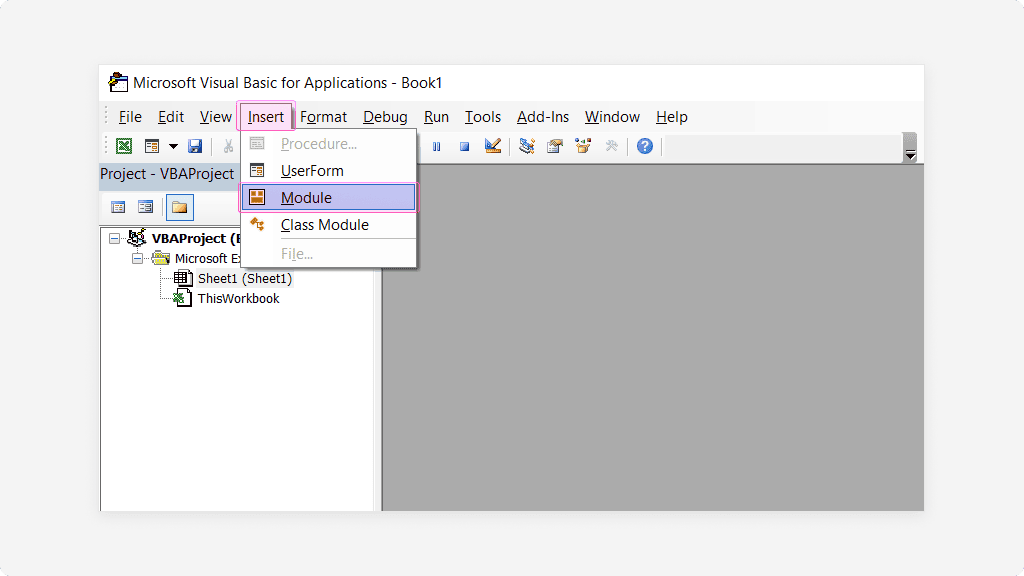Click the VBA application icon in title bar

coord(118,82)
